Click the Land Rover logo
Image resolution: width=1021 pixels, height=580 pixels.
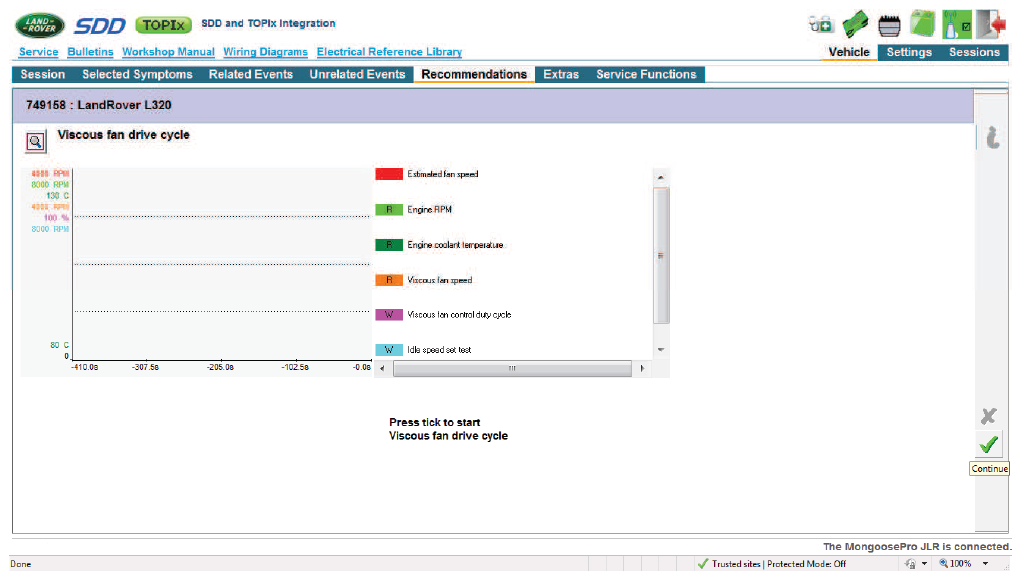pyautogui.click(x=40, y=25)
